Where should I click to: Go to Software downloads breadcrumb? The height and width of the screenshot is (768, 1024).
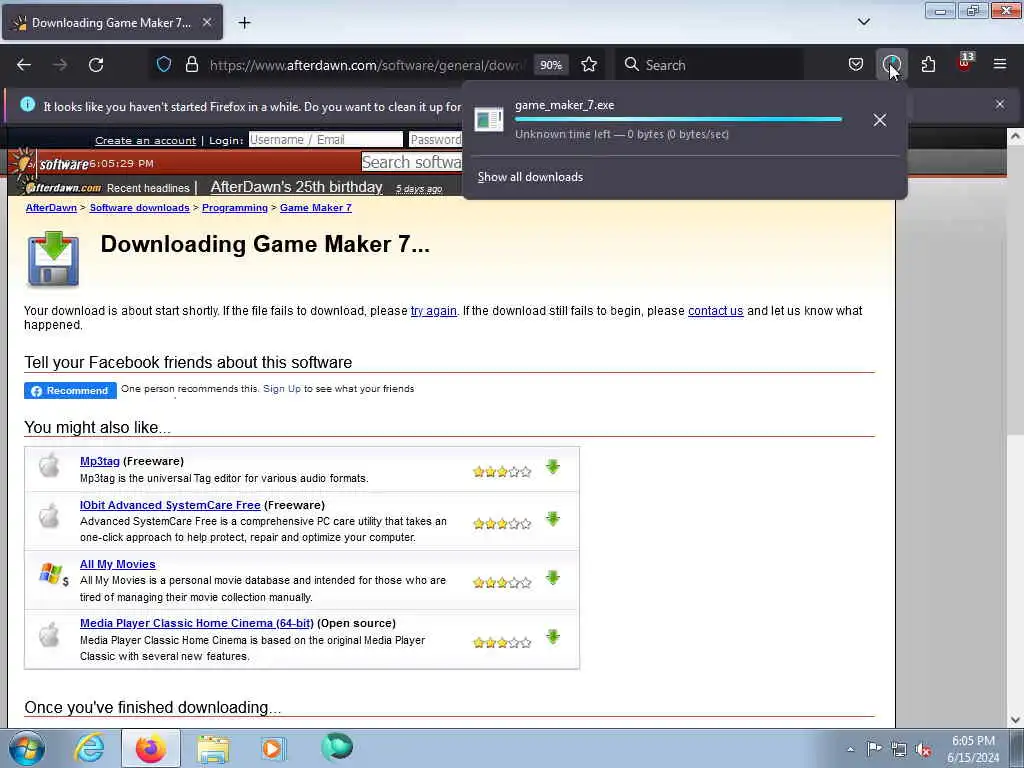tap(139, 208)
